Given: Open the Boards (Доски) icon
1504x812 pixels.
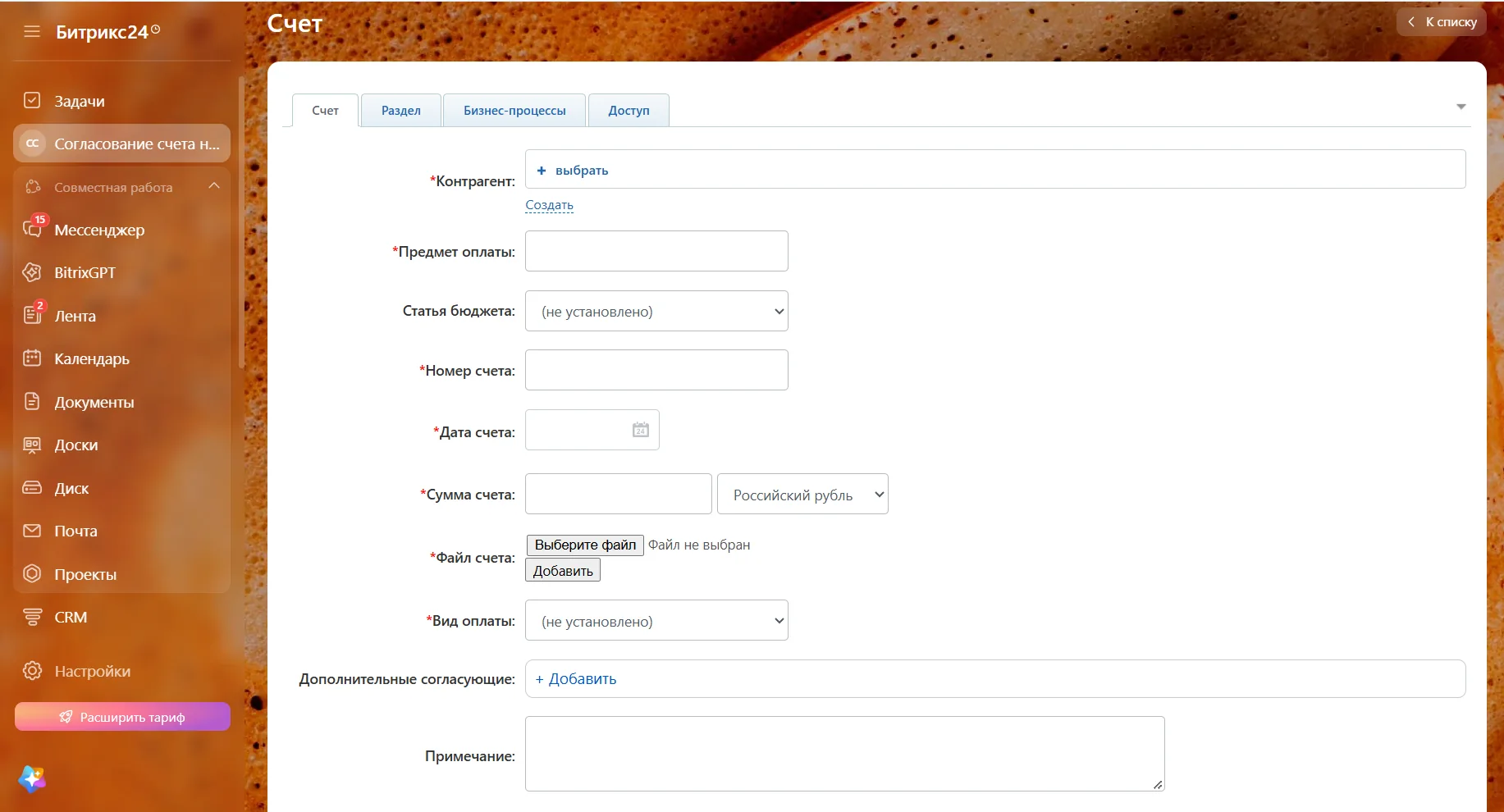Looking at the screenshot, I should pos(32,445).
